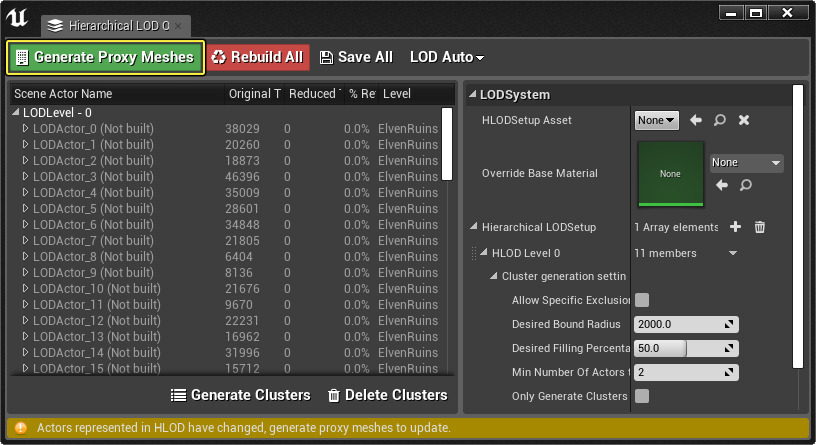Click Save All button
Screen dimensions: 816x445
[x=356, y=57]
